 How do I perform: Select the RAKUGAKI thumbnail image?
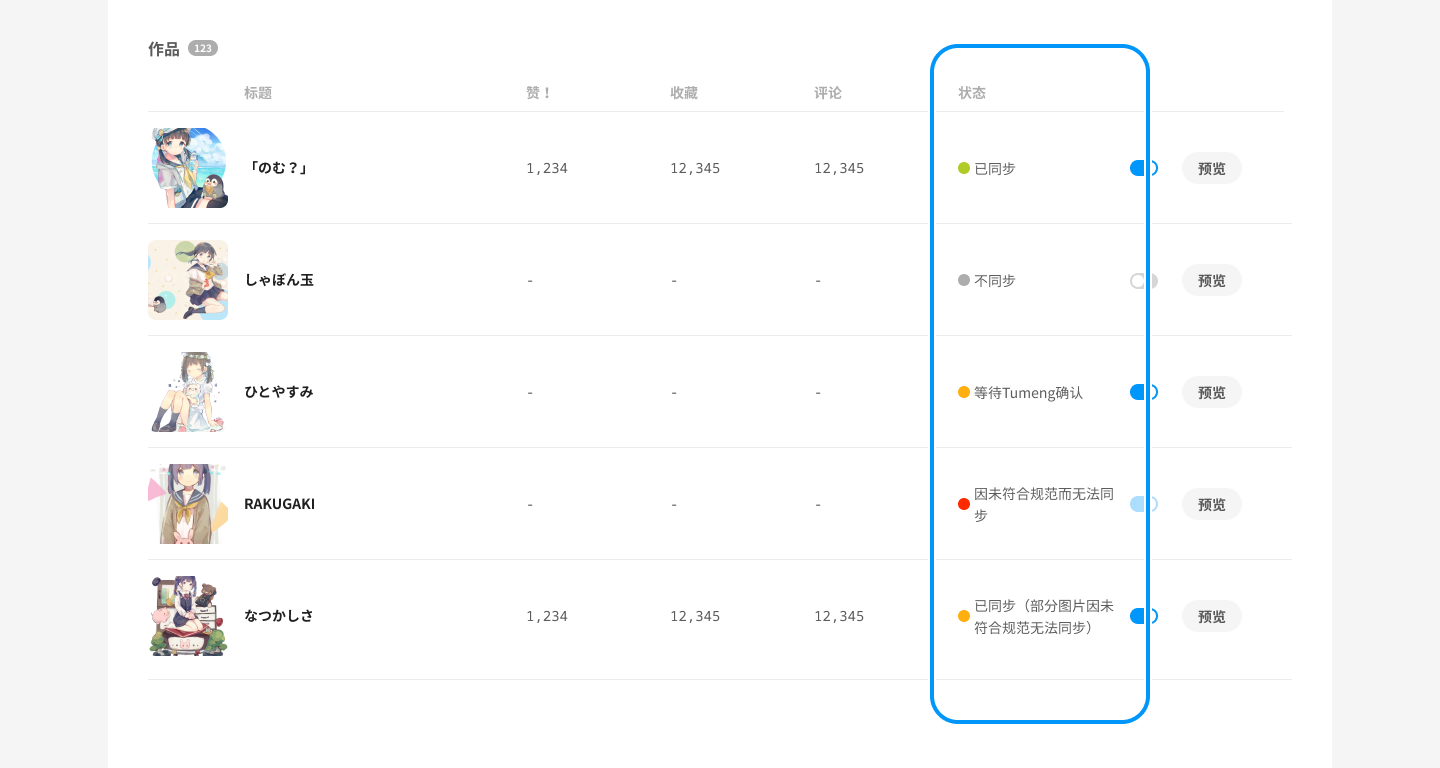click(188, 504)
